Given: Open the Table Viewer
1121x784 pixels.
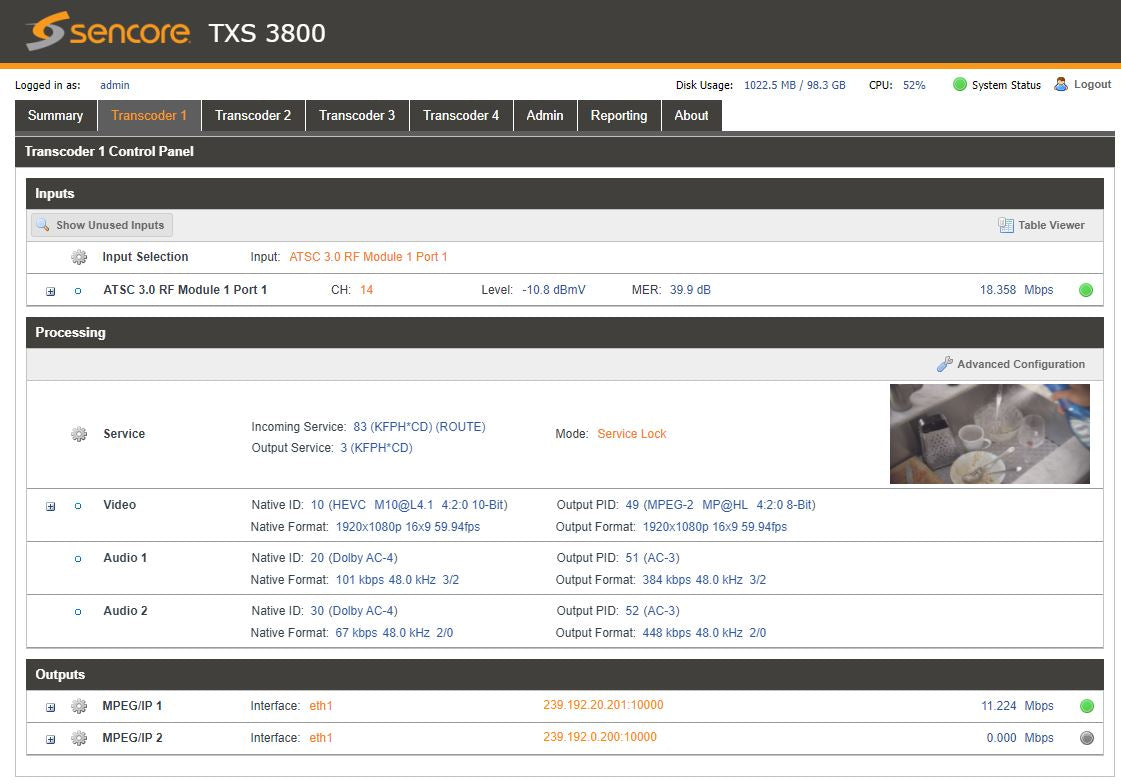Looking at the screenshot, I should [1042, 225].
